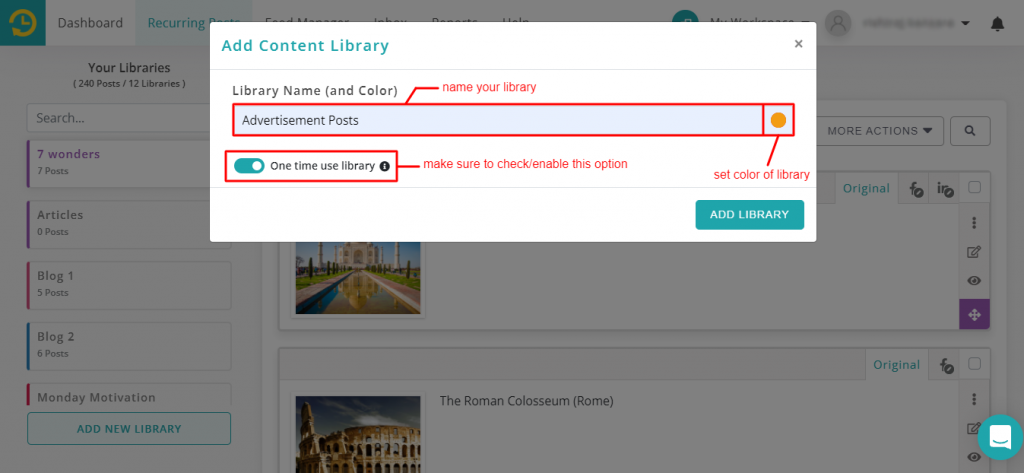Click the info icon beside One time use library
This screenshot has height=473, width=1024.
click(385, 166)
